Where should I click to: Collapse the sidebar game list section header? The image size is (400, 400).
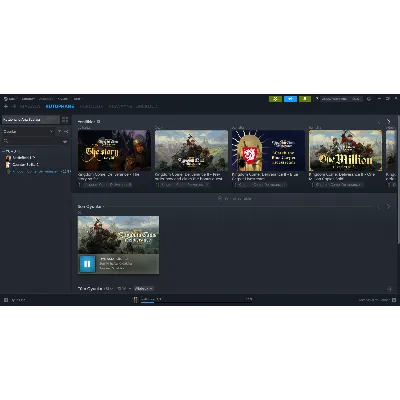12,151
